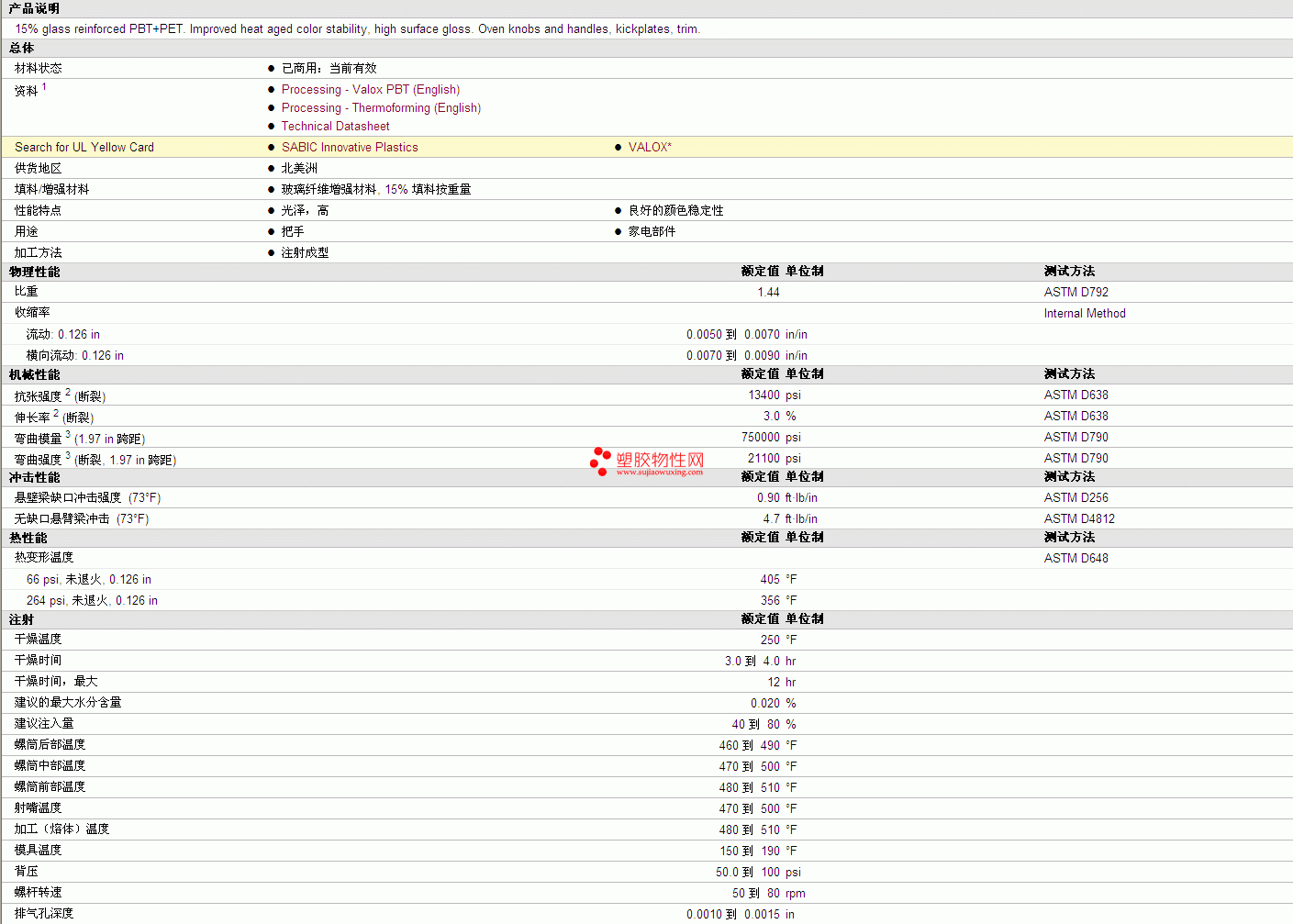Click the 产品说明 section header

(34, 8)
